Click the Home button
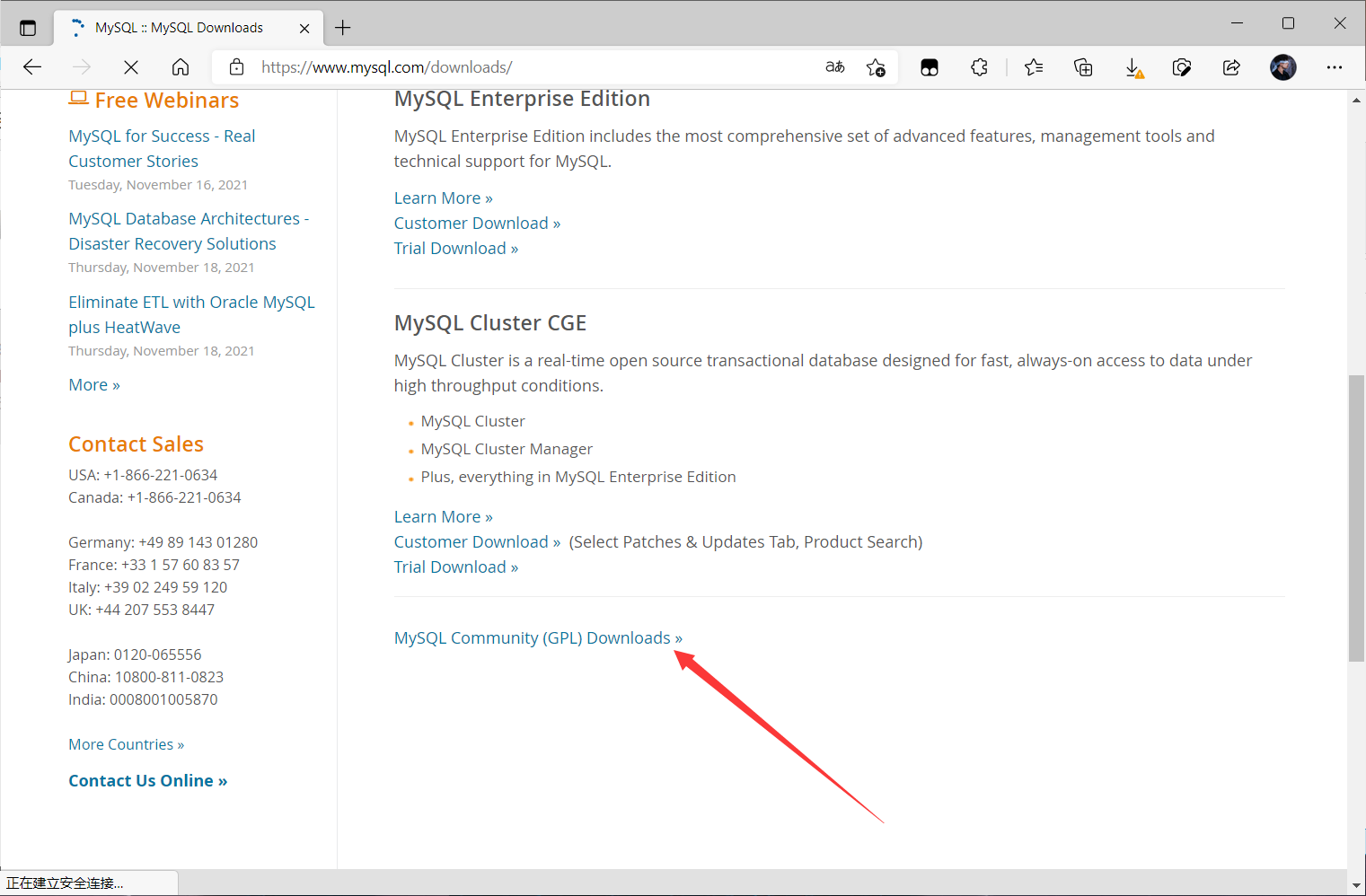The height and width of the screenshot is (896, 1366). pos(180,66)
